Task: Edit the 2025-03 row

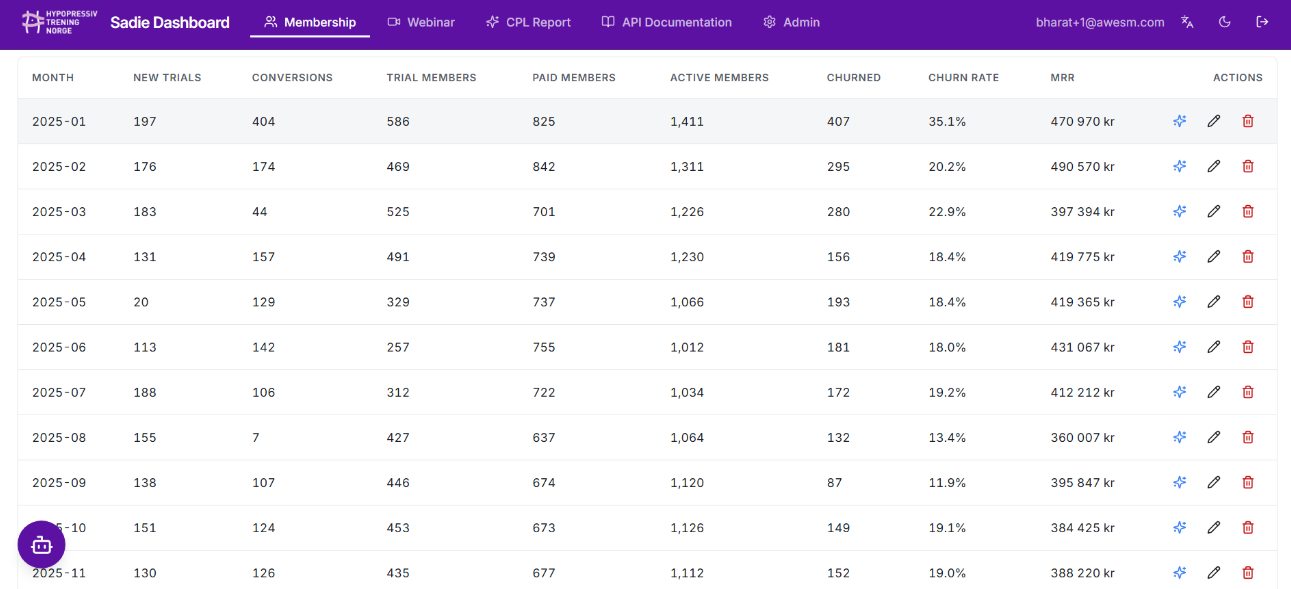Action: point(1214,211)
